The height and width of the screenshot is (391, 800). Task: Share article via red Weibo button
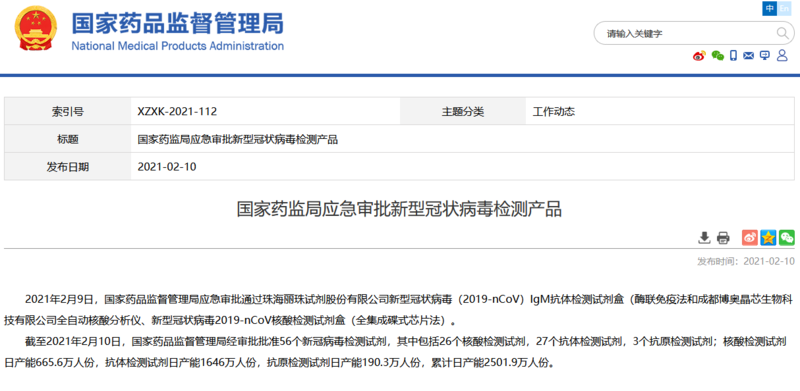tap(749, 237)
